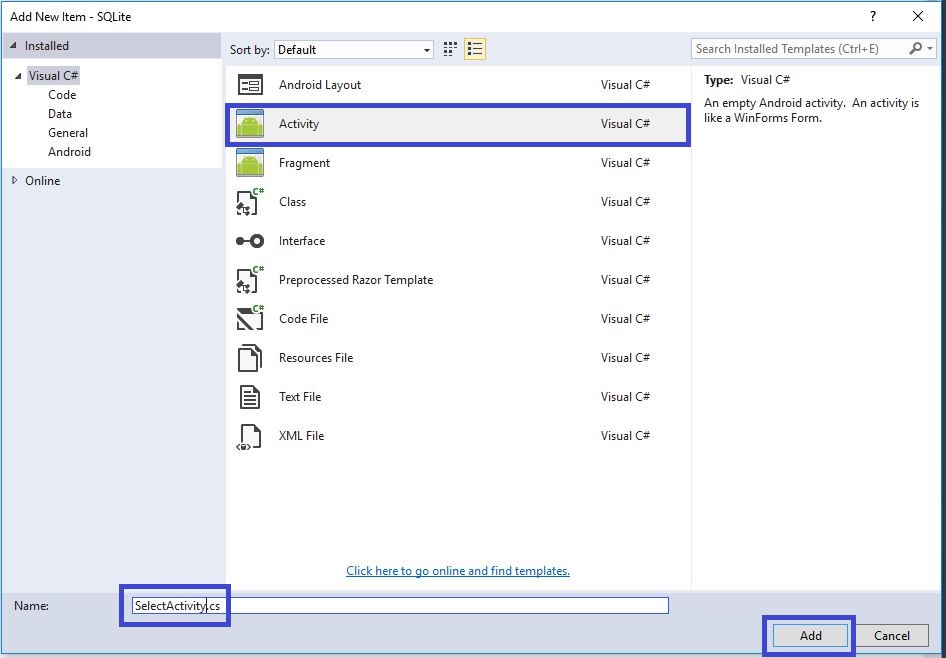Click the search magnifier icon

point(915,48)
